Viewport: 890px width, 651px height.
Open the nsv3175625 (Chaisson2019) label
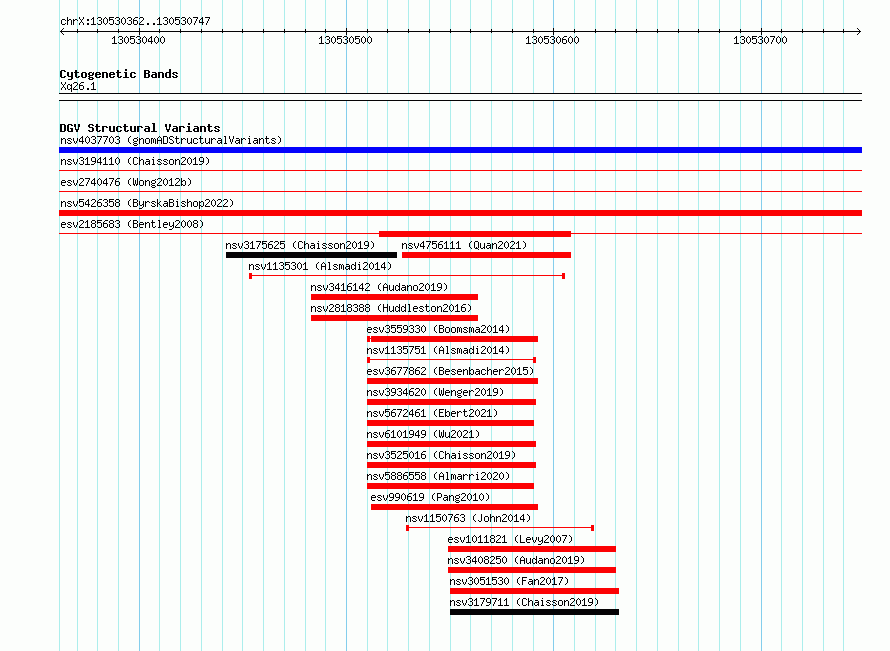300,245
